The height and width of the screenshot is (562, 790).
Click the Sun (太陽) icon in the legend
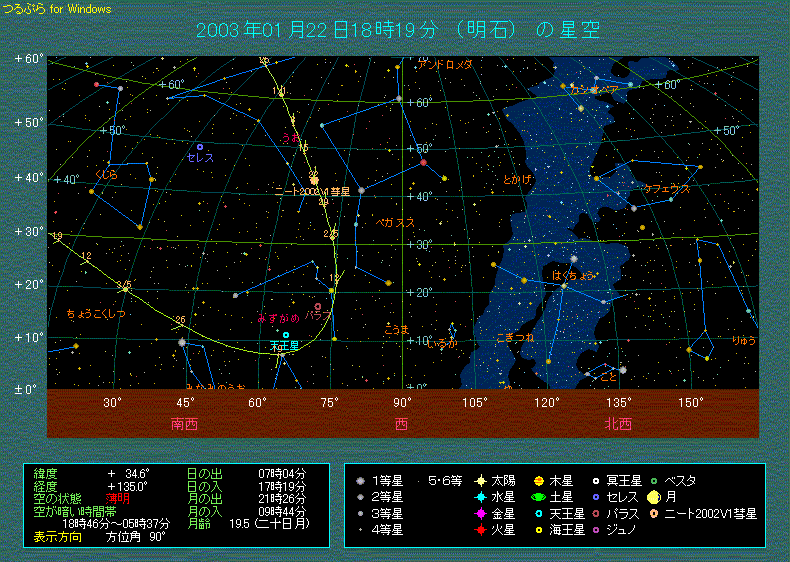pyautogui.click(x=481, y=481)
